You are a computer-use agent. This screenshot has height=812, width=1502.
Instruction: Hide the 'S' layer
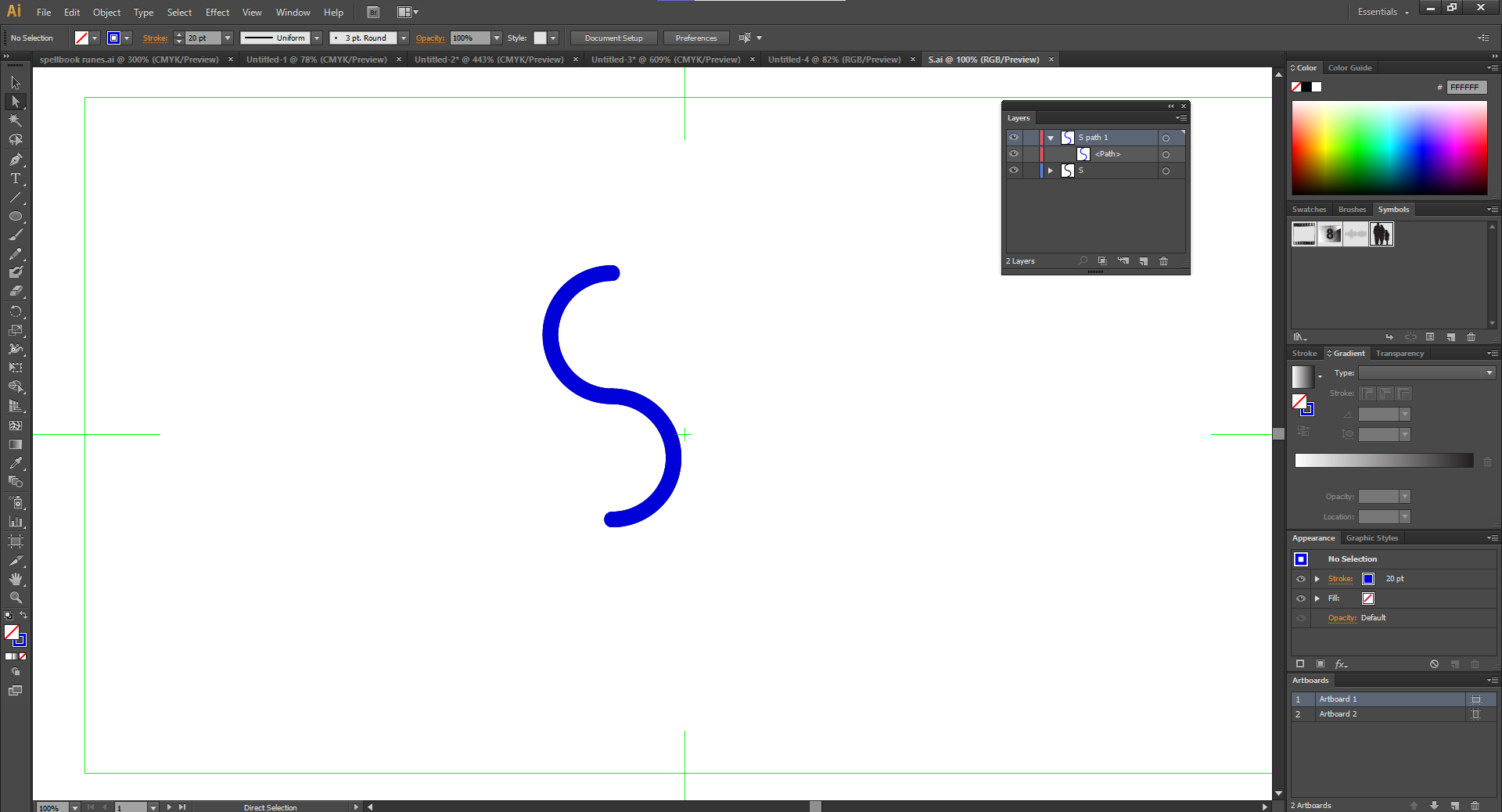pyautogui.click(x=1013, y=171)
